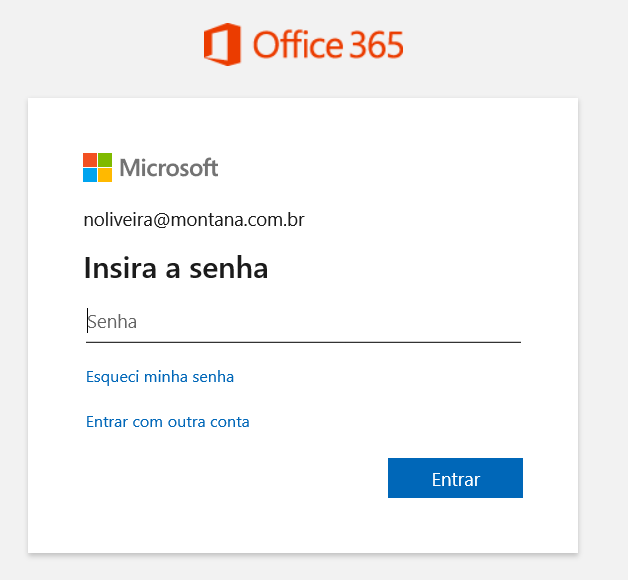Click the gray "Microsoft" wordmark text

point(169,168)
